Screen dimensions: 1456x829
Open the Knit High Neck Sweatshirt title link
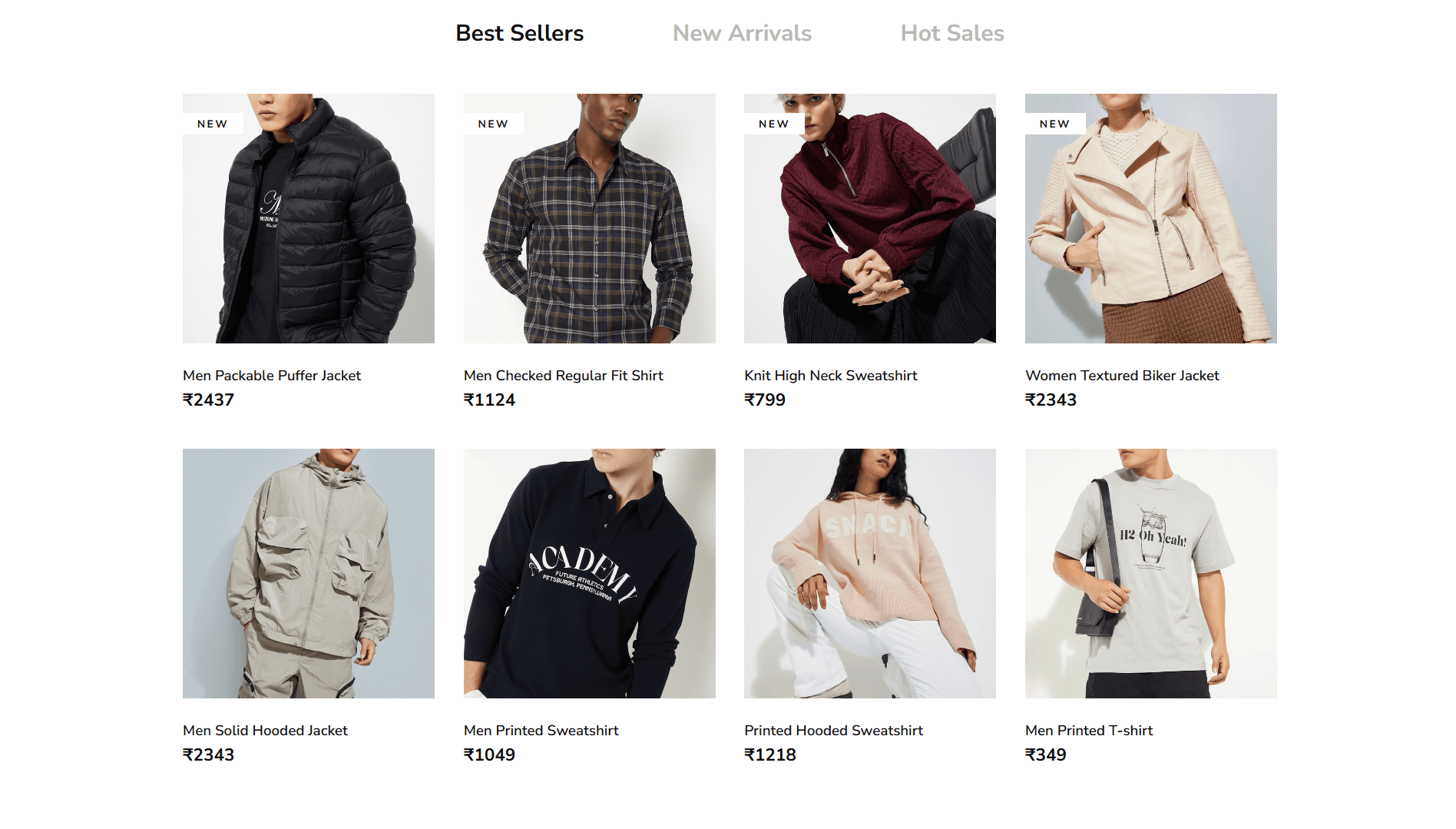click(831, 376)
